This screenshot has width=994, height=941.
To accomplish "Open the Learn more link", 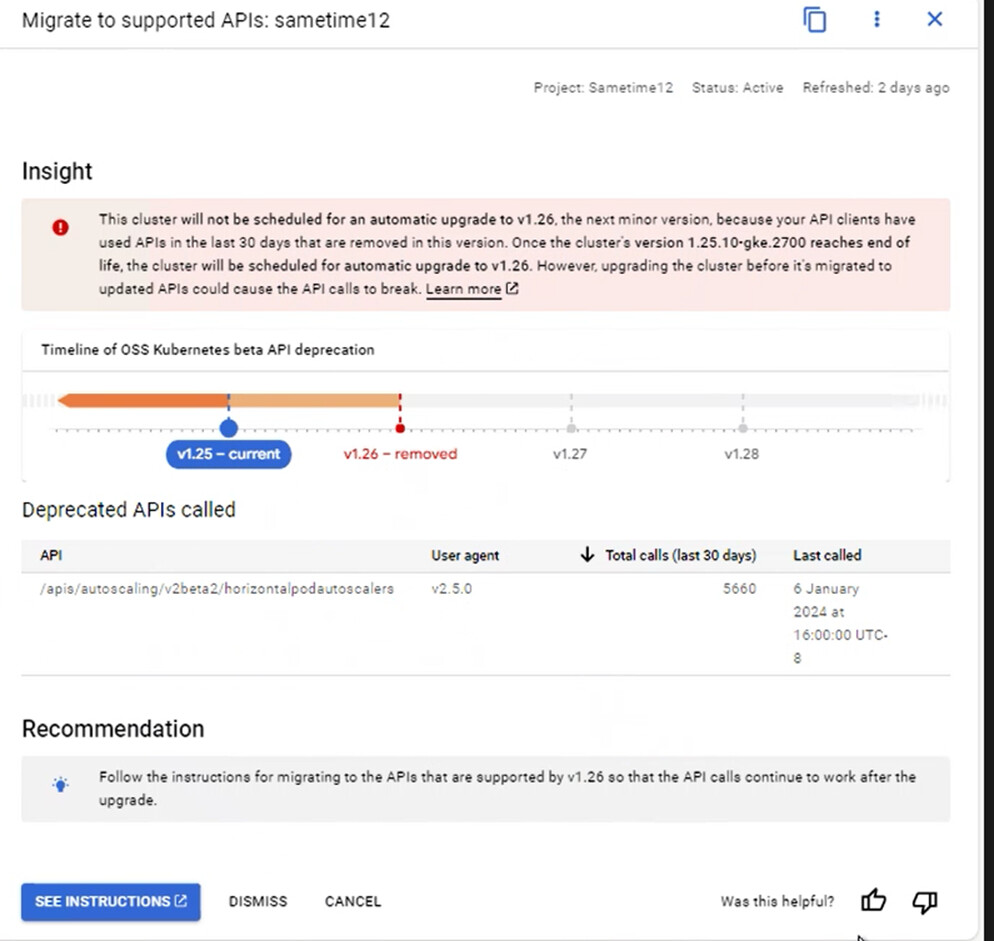I will click(463, 289).
